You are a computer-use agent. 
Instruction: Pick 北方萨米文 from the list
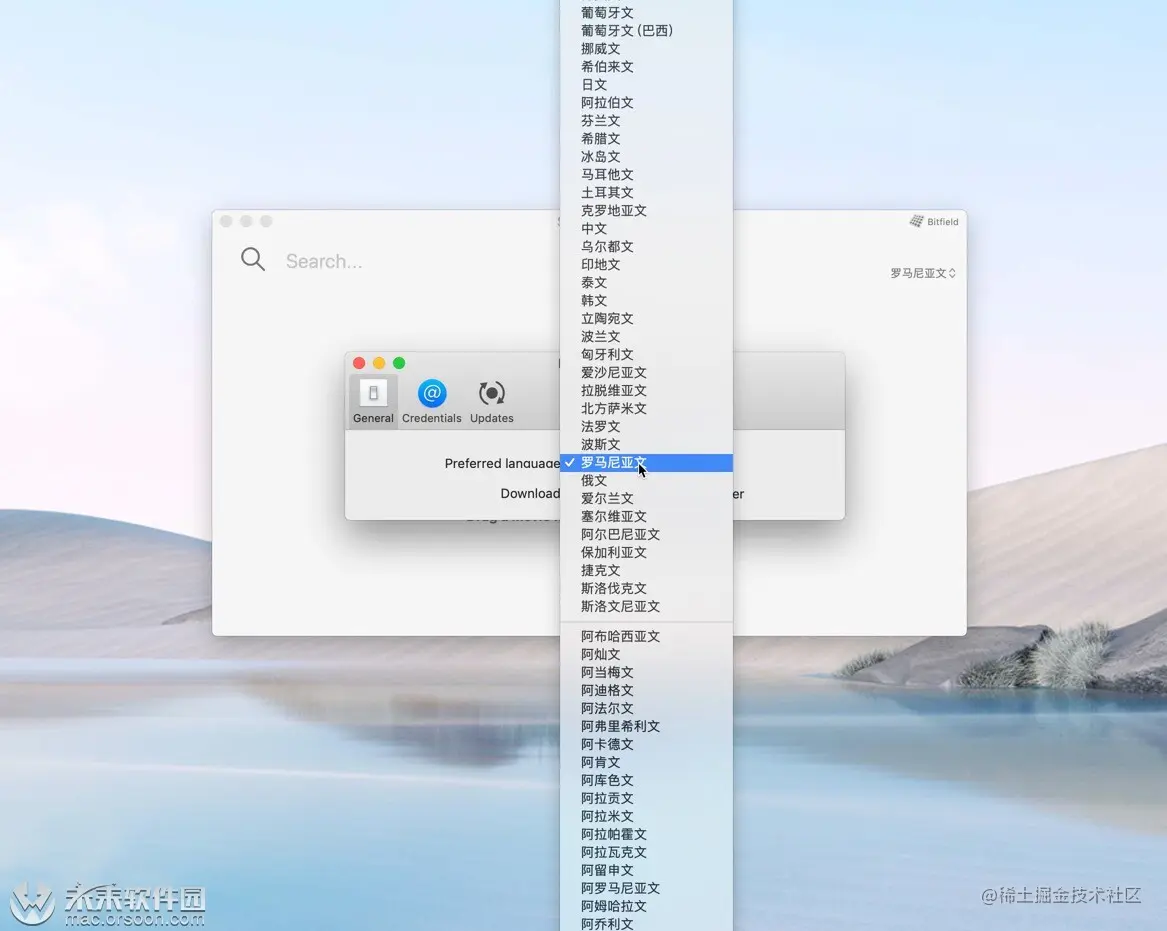coord(646,409)
